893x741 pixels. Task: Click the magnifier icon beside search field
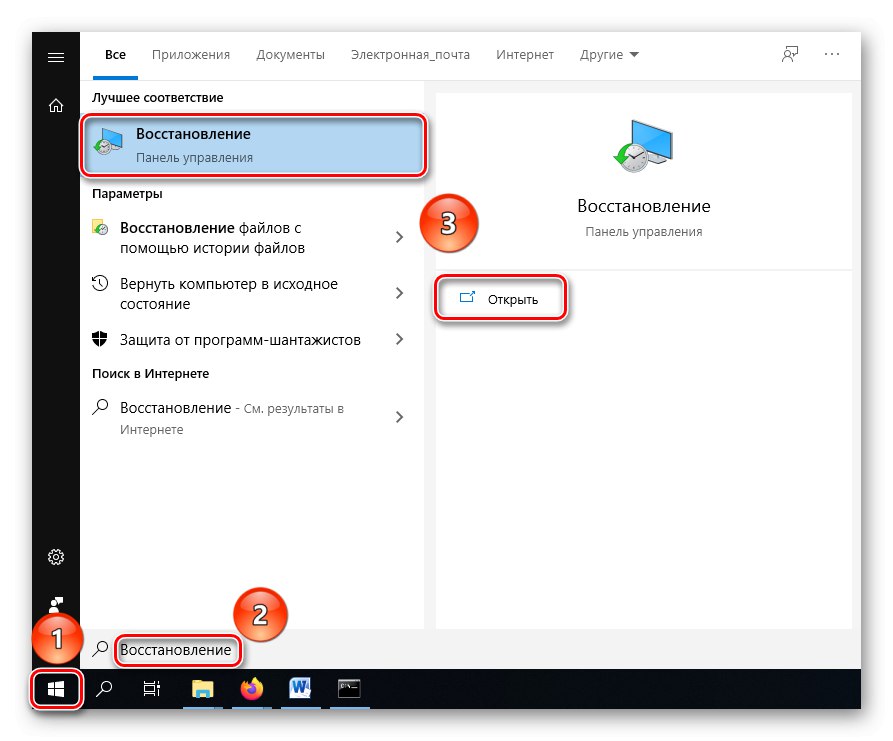tap(100, 649)
